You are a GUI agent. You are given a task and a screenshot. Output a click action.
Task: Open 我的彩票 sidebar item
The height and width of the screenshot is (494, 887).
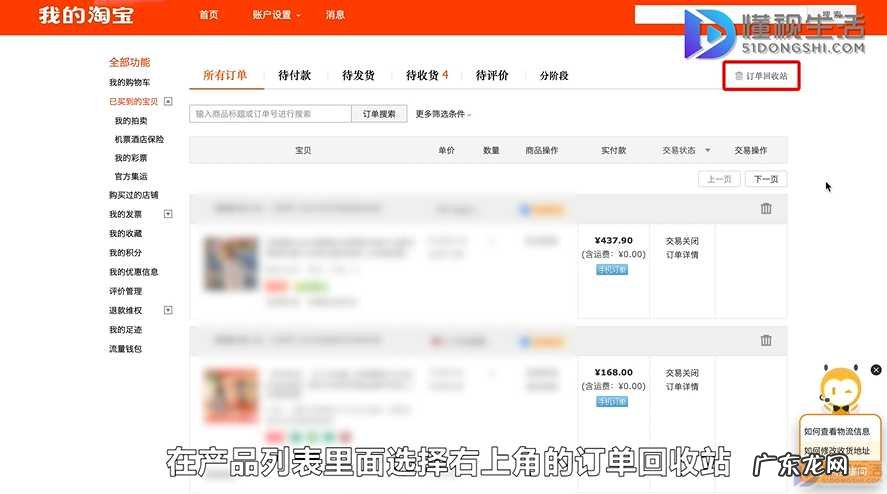tap(131, 158)
